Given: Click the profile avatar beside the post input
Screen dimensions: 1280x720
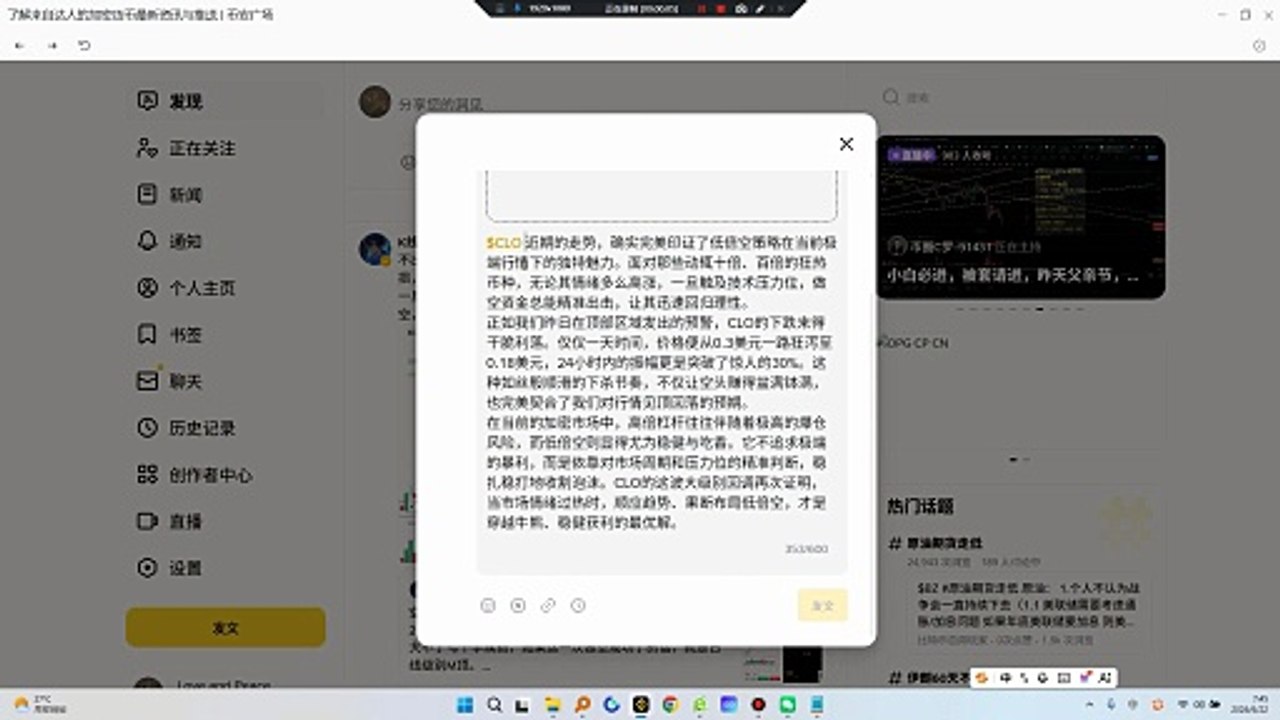Looking at the screenshot, I should (x=375, y=101).
